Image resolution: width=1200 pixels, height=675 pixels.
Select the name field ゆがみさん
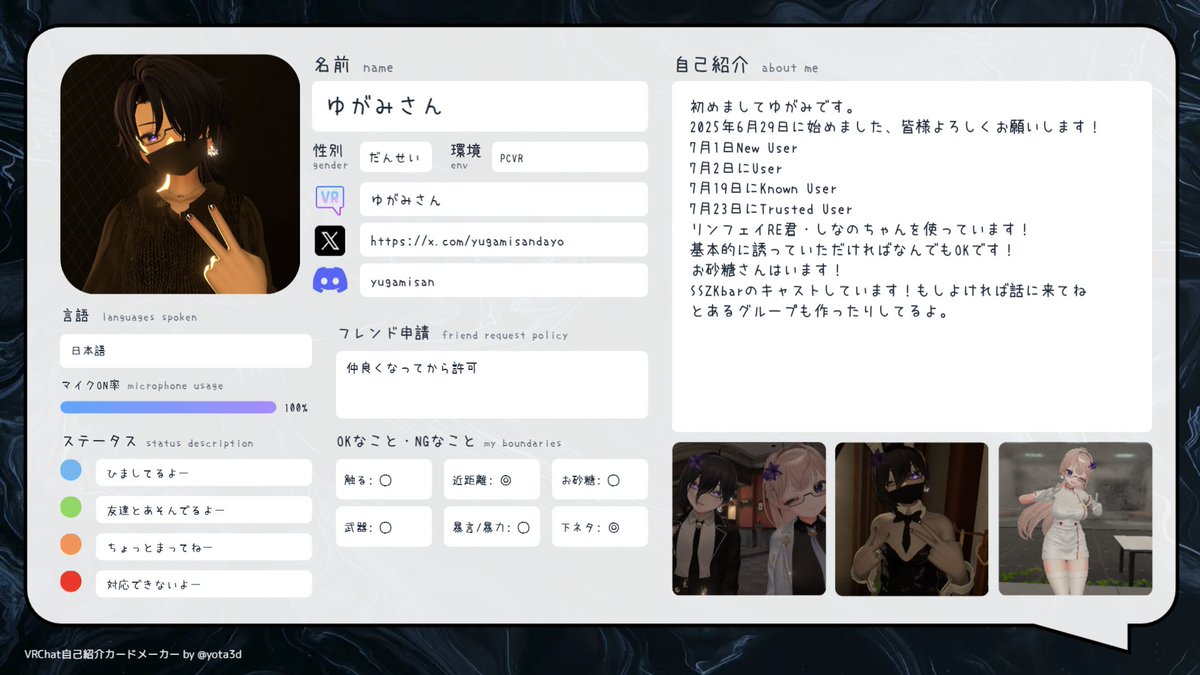480,106
